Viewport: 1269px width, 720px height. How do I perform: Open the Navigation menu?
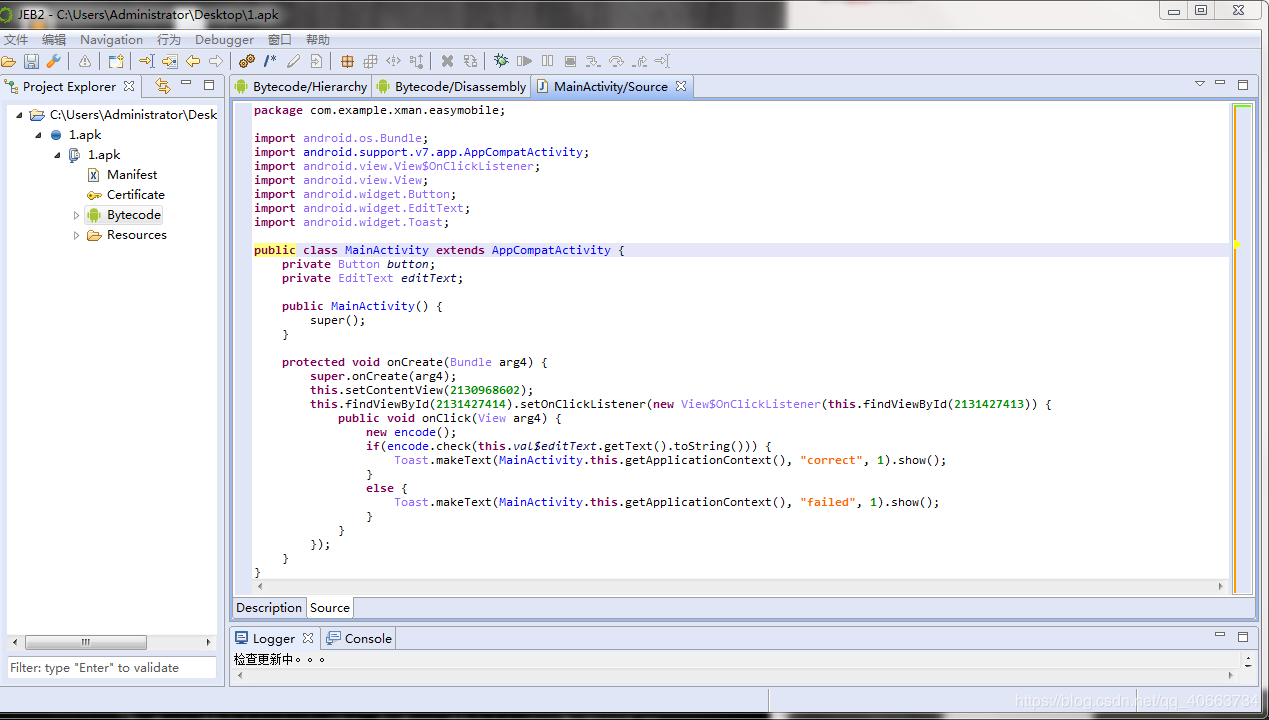pos(111,40)
